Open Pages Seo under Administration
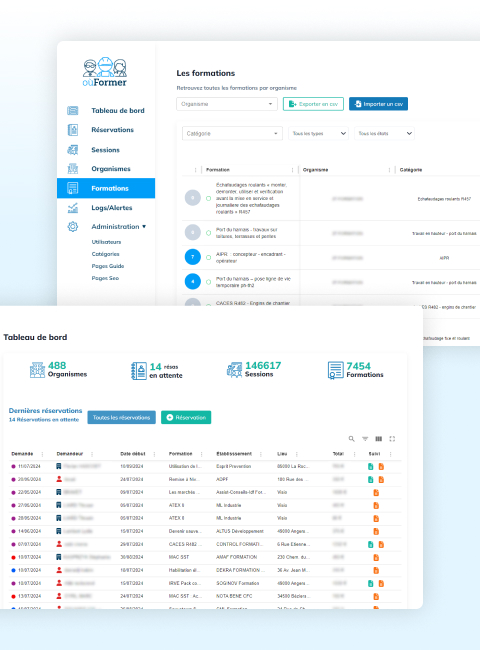Viewport: 480px width, 650px height. click(x=105, y=278)
